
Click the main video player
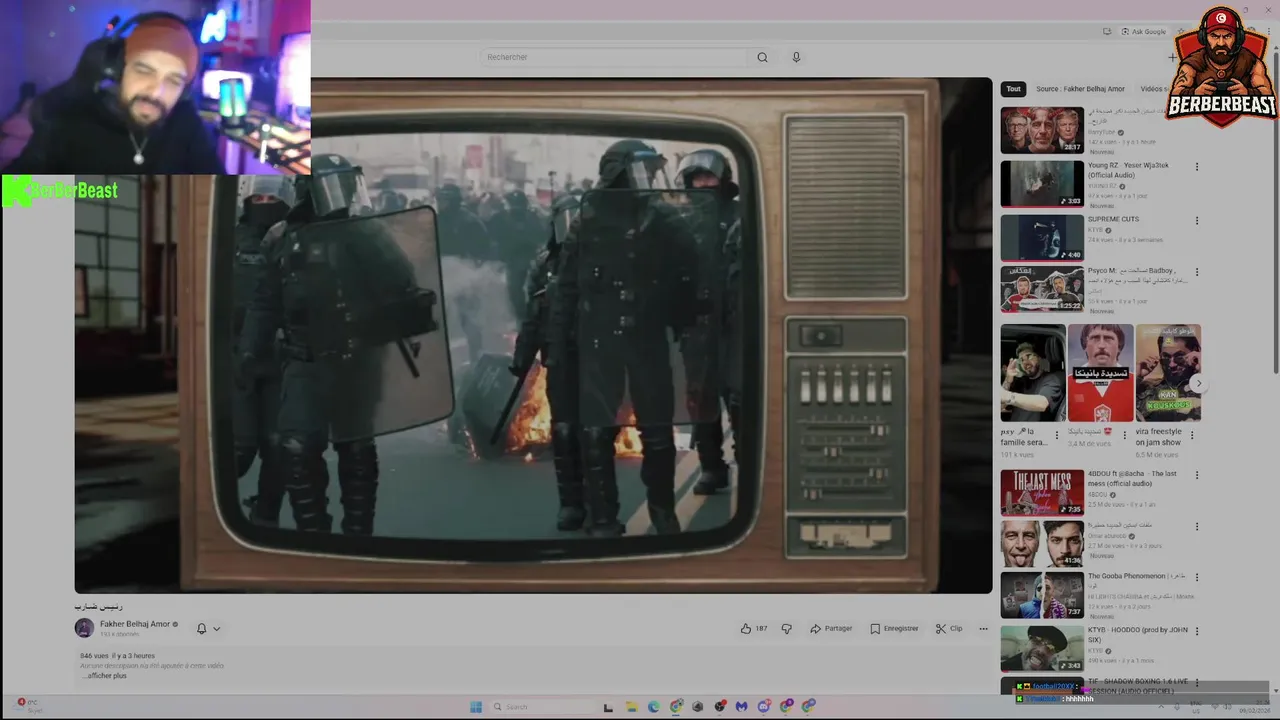tap(533, 335)
